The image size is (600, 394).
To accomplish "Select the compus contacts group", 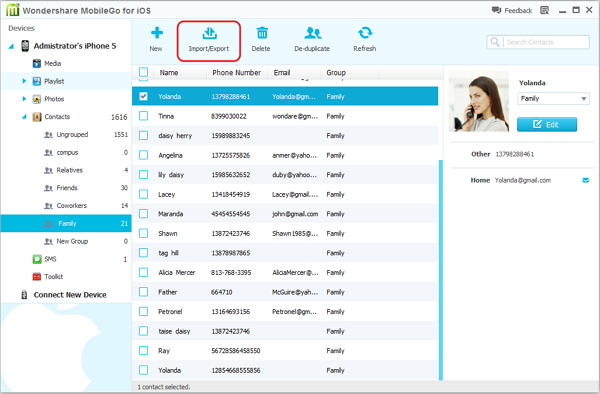I will [66, 152].
